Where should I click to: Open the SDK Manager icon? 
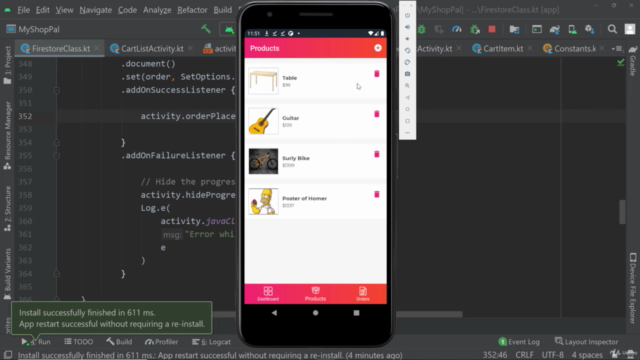click(590, 29)
